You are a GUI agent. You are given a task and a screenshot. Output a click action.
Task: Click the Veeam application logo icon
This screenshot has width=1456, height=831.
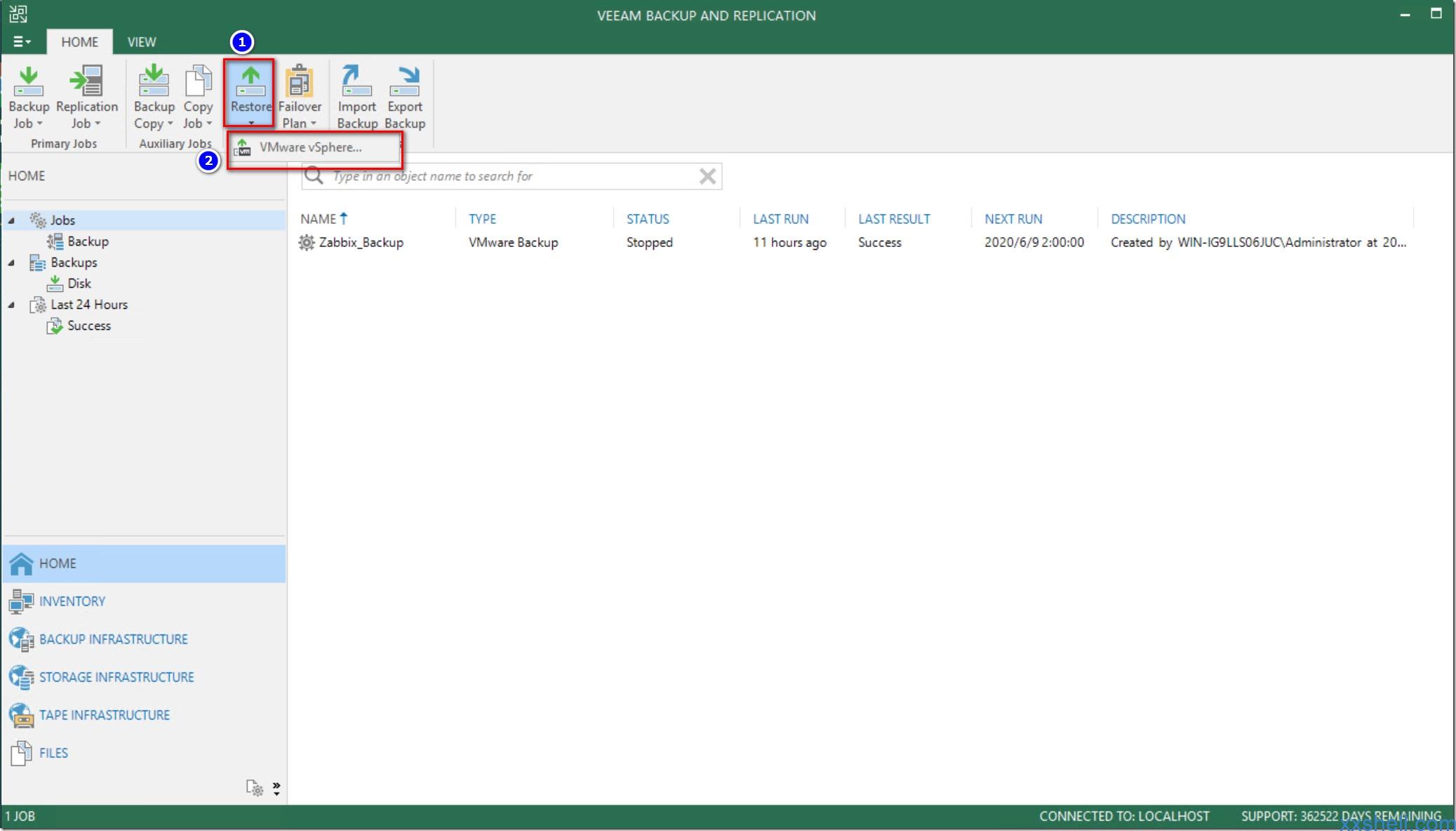pyautogui.click(x=18, y=14)
